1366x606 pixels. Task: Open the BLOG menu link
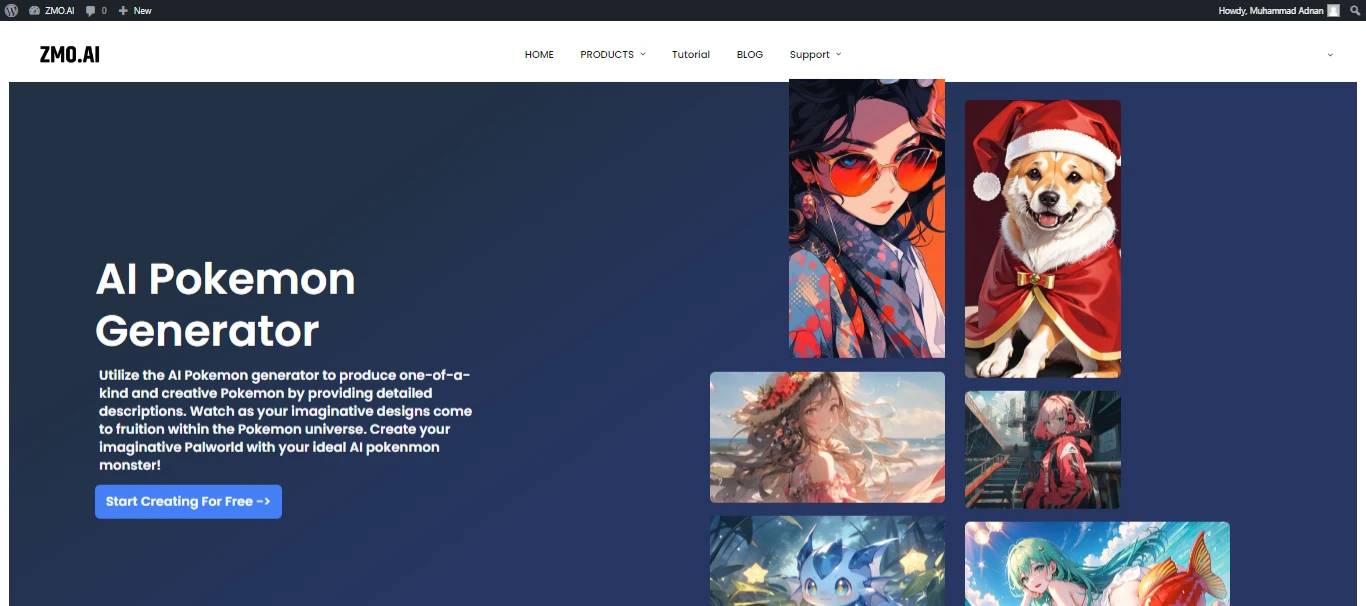(750, 54)
